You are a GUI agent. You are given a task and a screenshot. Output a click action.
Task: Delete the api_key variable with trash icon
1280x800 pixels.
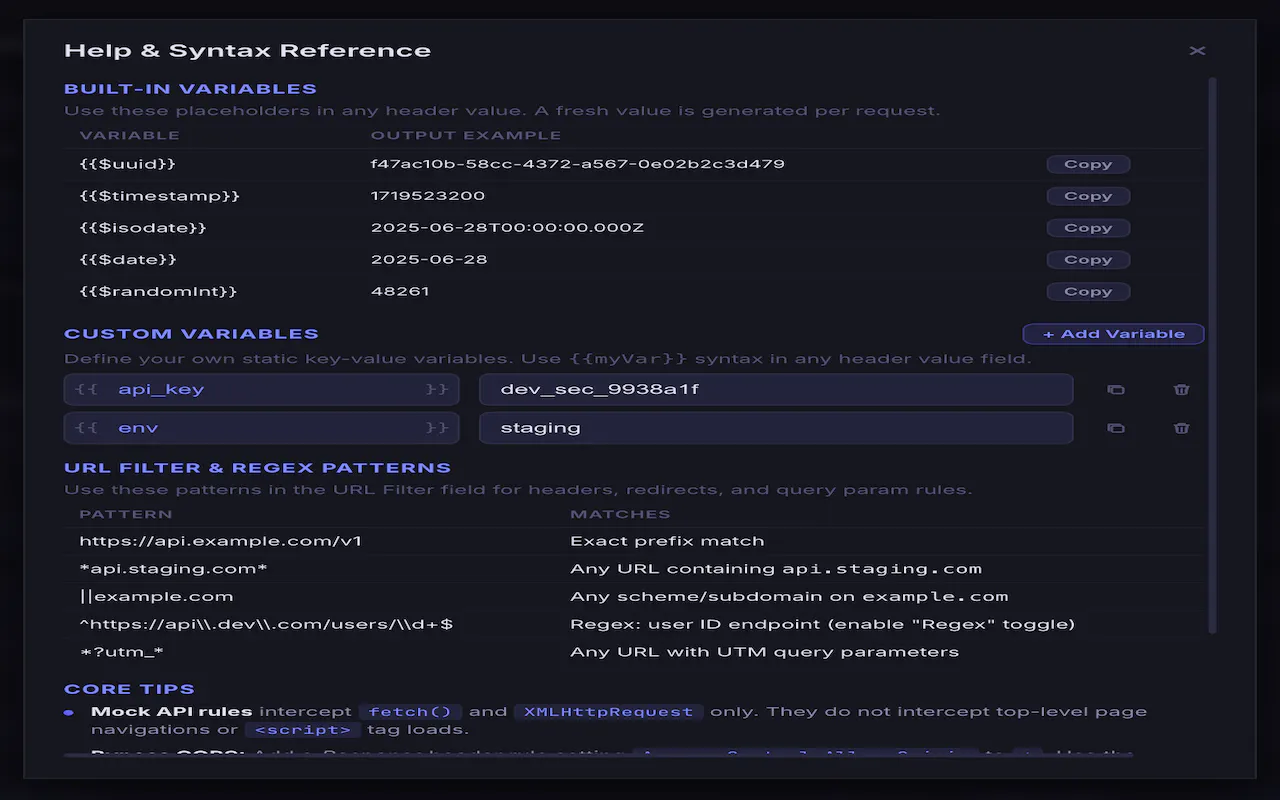coord(1181,390)
